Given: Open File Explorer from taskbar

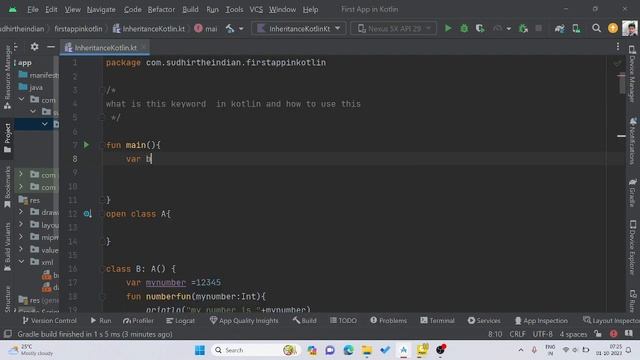Looking at the screenshot, I should coord(367,350).
